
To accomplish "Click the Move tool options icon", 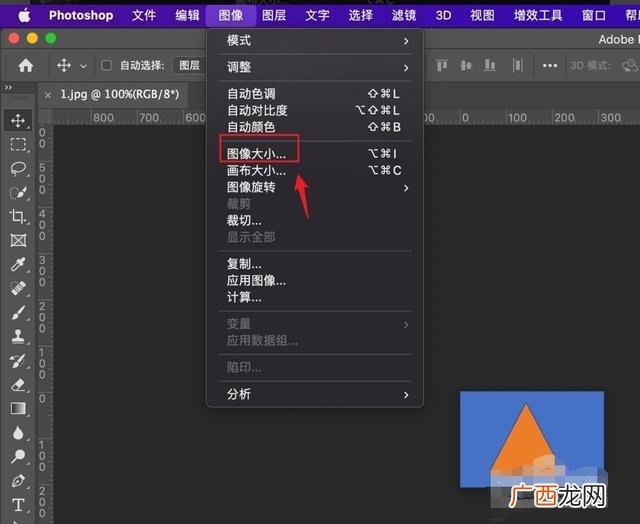I will [64, 65].
